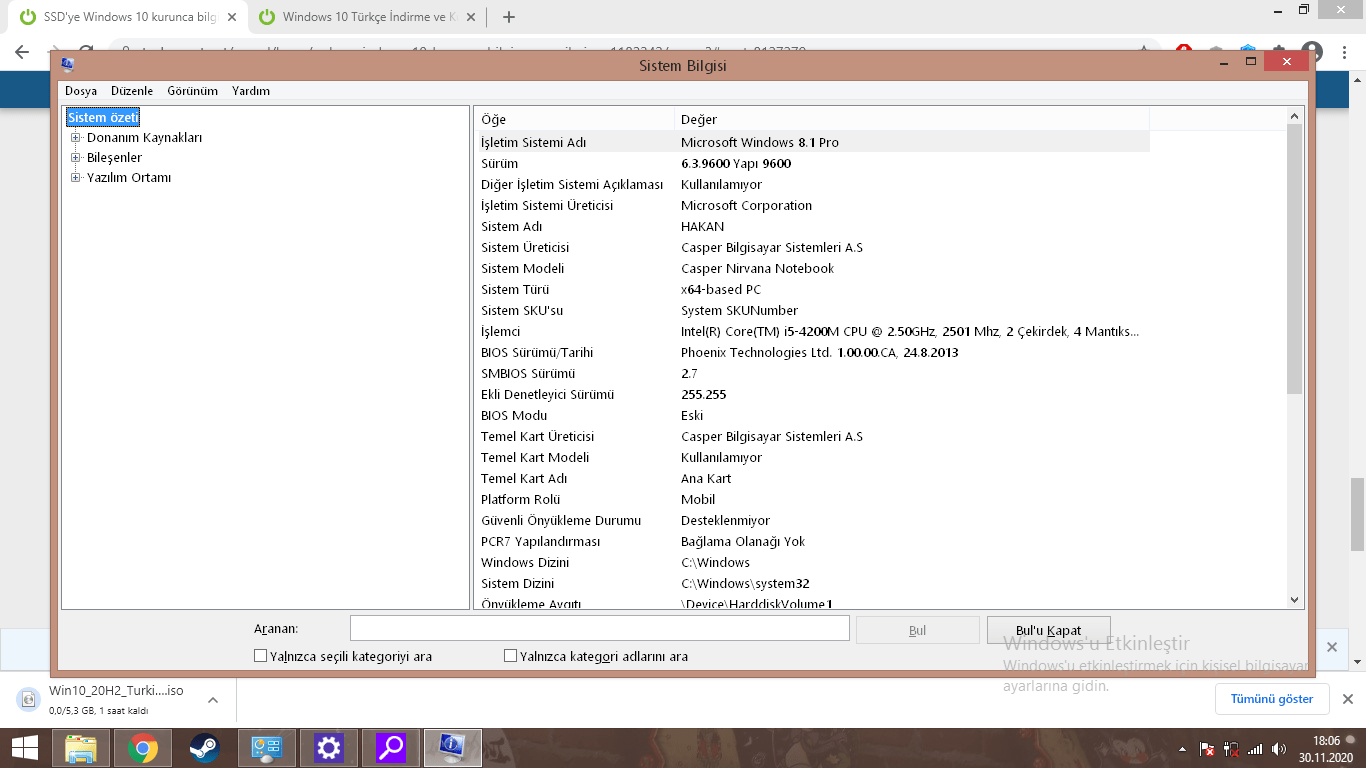Click the Sistem Bilgisi taskbar icon
1366x768 pixels.
[453, 748]
